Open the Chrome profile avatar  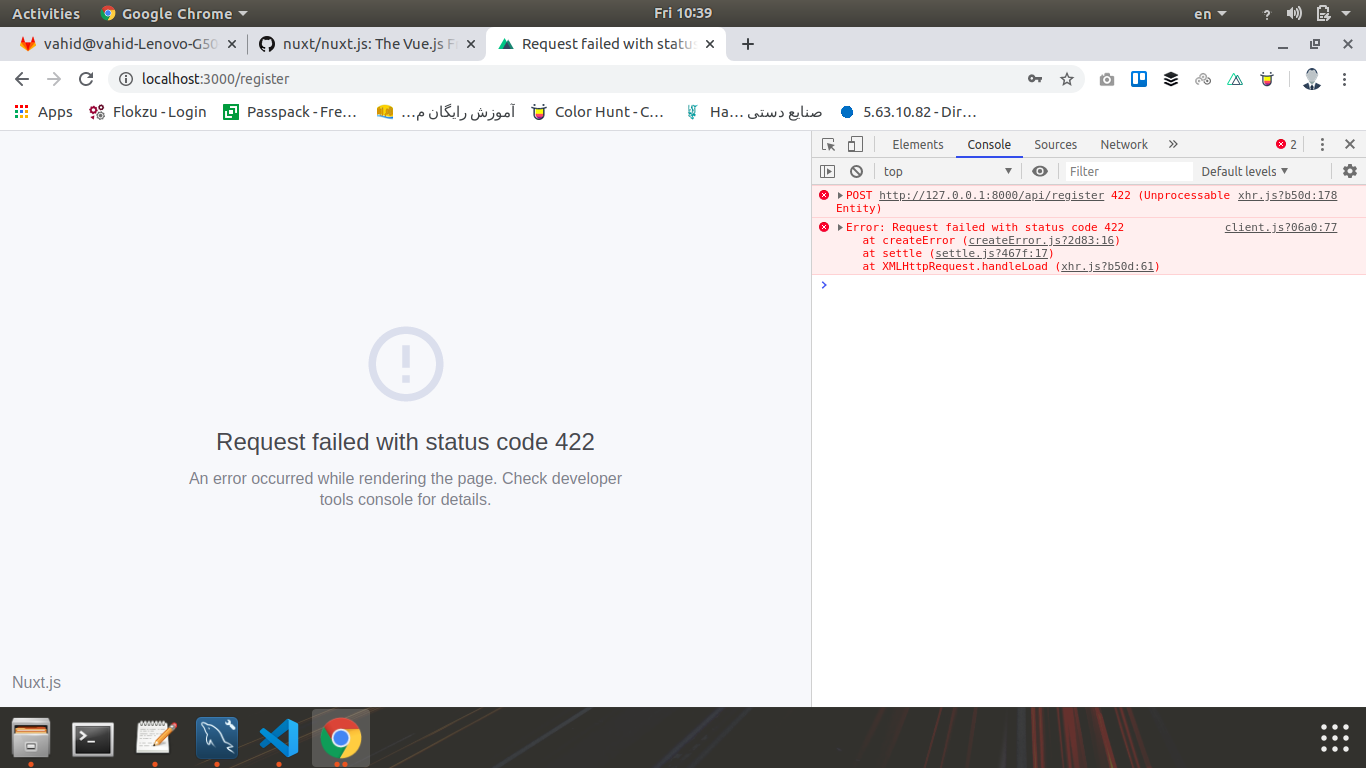click(x=1312, y=79)
